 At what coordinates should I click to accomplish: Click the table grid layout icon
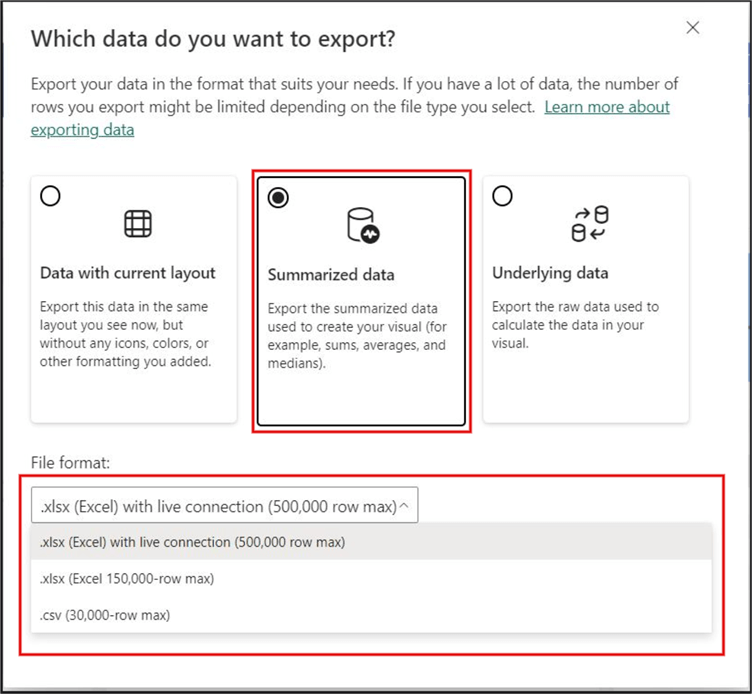point(137,224)
